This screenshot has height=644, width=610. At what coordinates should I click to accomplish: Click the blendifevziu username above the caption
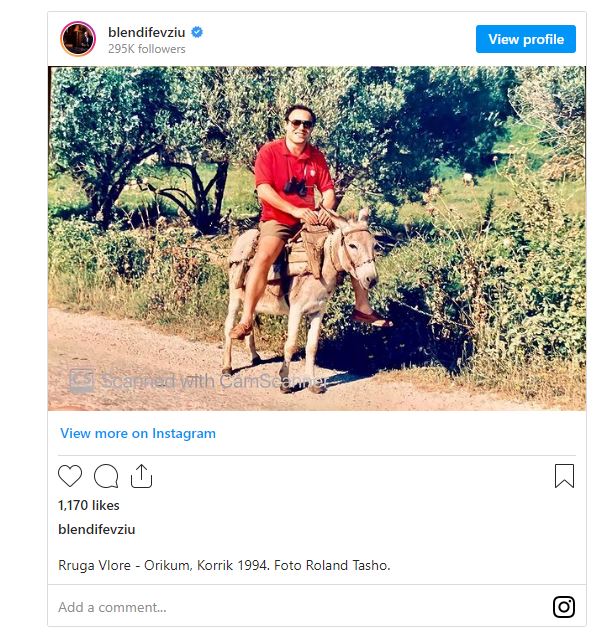[96, 529]
